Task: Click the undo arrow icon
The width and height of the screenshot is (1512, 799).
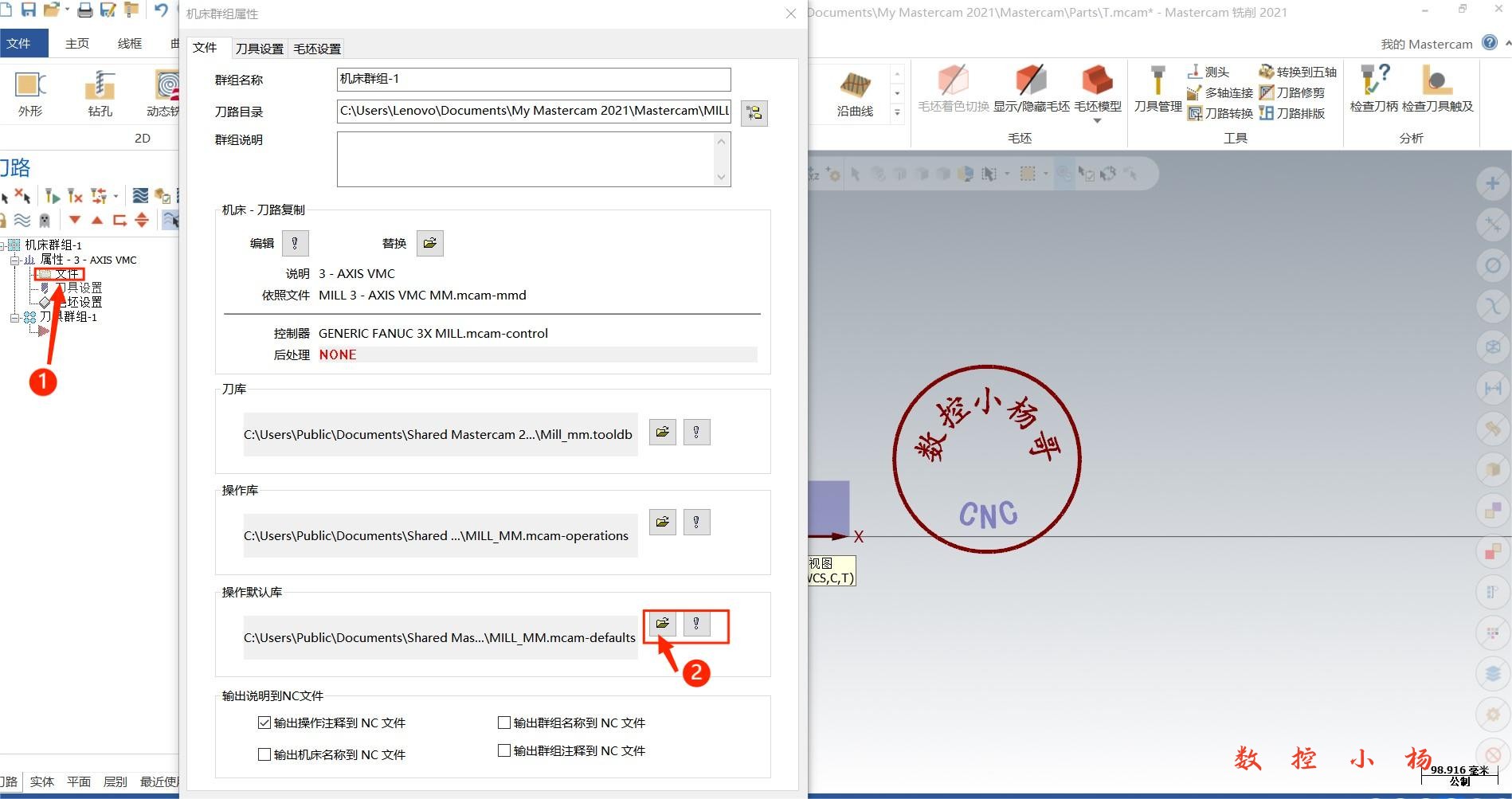Action: tap(162, 10)
